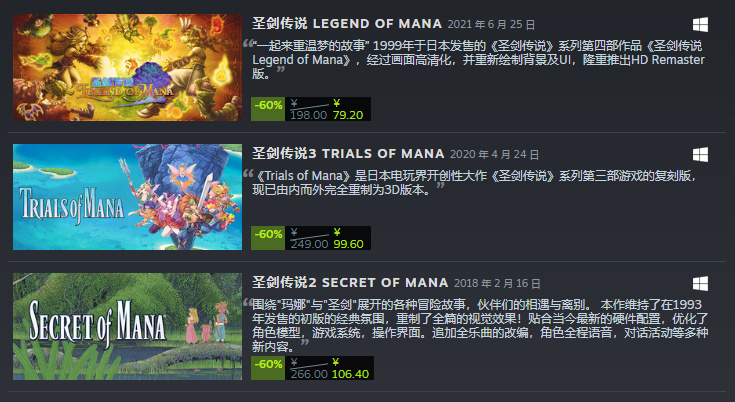This screenshot has width=735, height=402.
Task: Click the 2020 年 4 月 24 日 release date
Action: point(495,154)
